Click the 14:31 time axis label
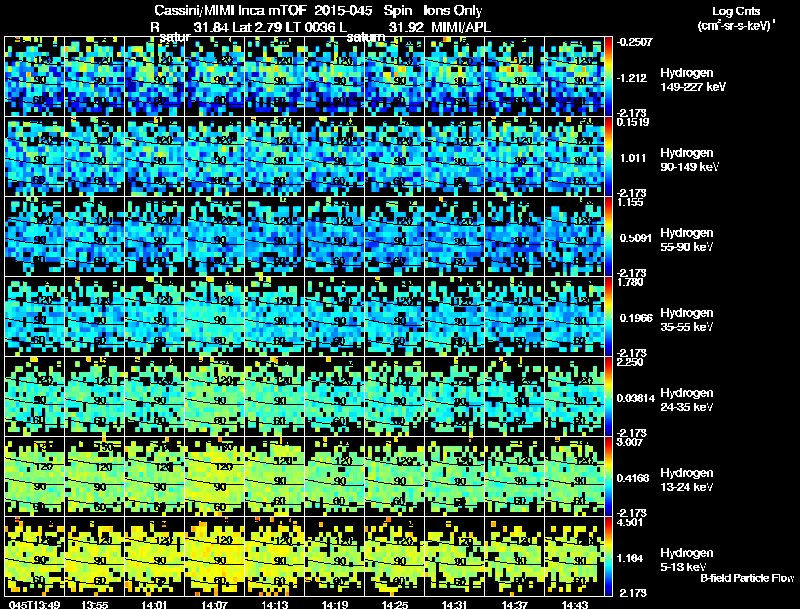Screen dimensions: 800x609 (455, 604)
